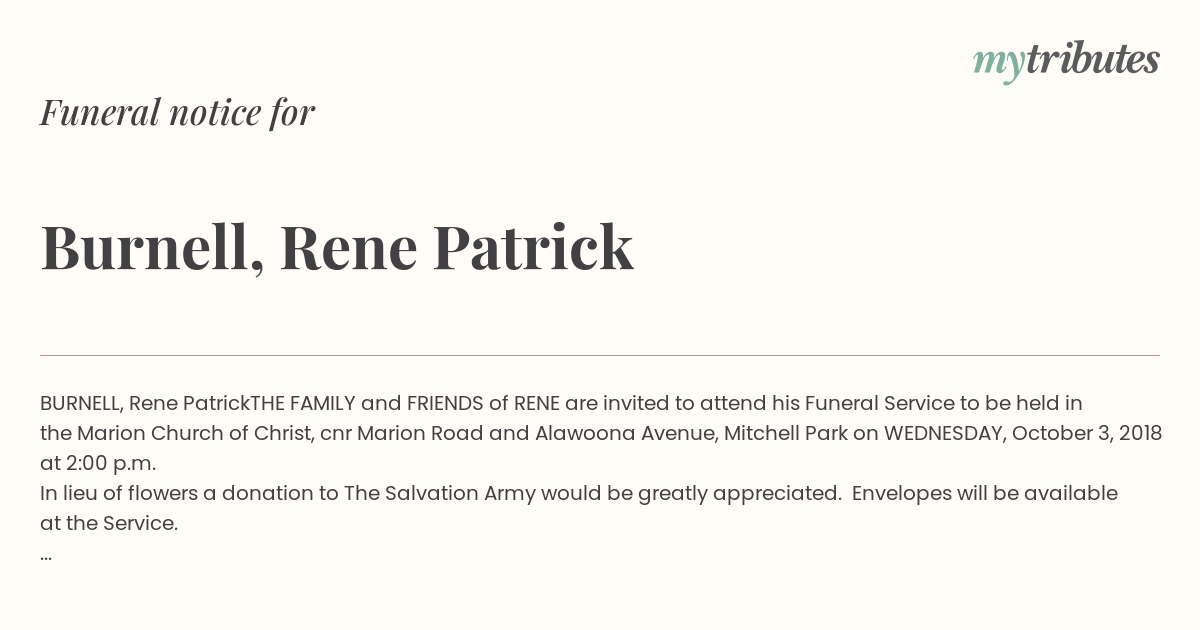Click the "Burnell, Rene Patrick" headline
This screenshot has height=630, width=1200.
click(337, 247)
